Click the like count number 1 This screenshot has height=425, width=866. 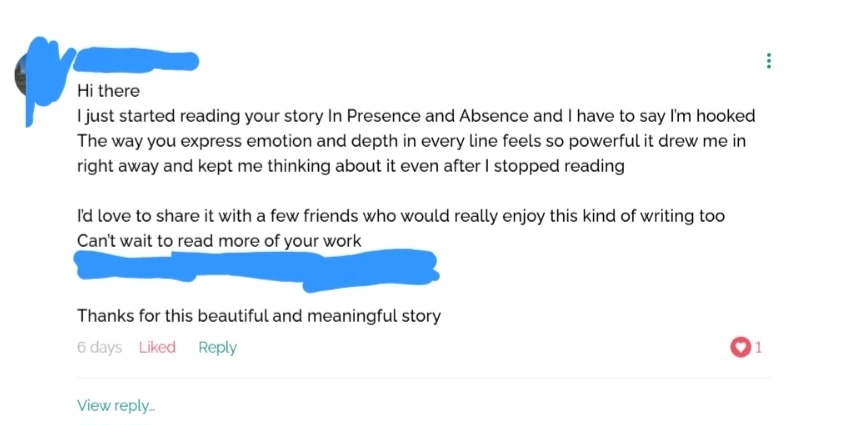(x=759, y=348)
